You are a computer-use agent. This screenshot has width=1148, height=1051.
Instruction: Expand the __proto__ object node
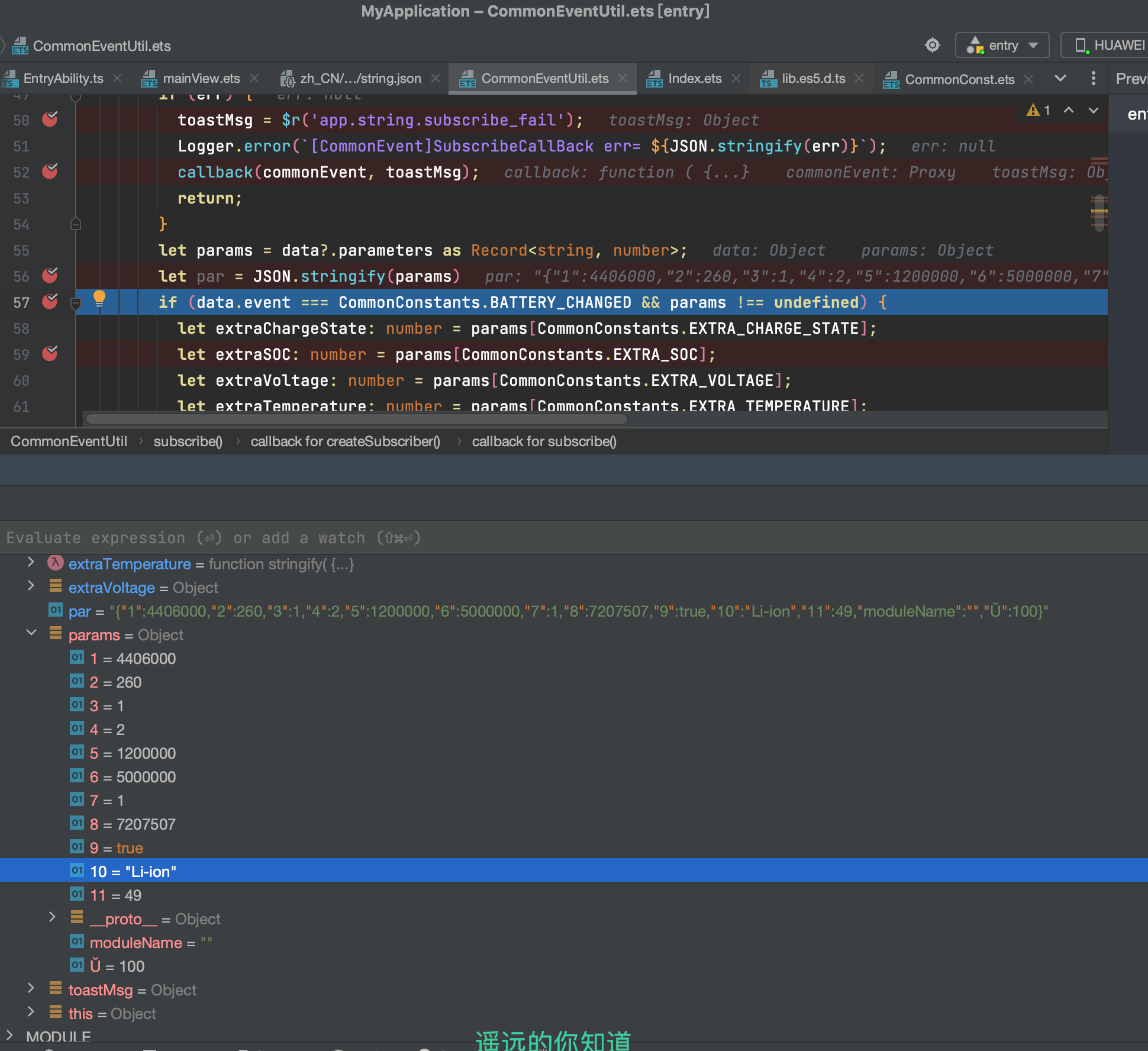point(52,917)
